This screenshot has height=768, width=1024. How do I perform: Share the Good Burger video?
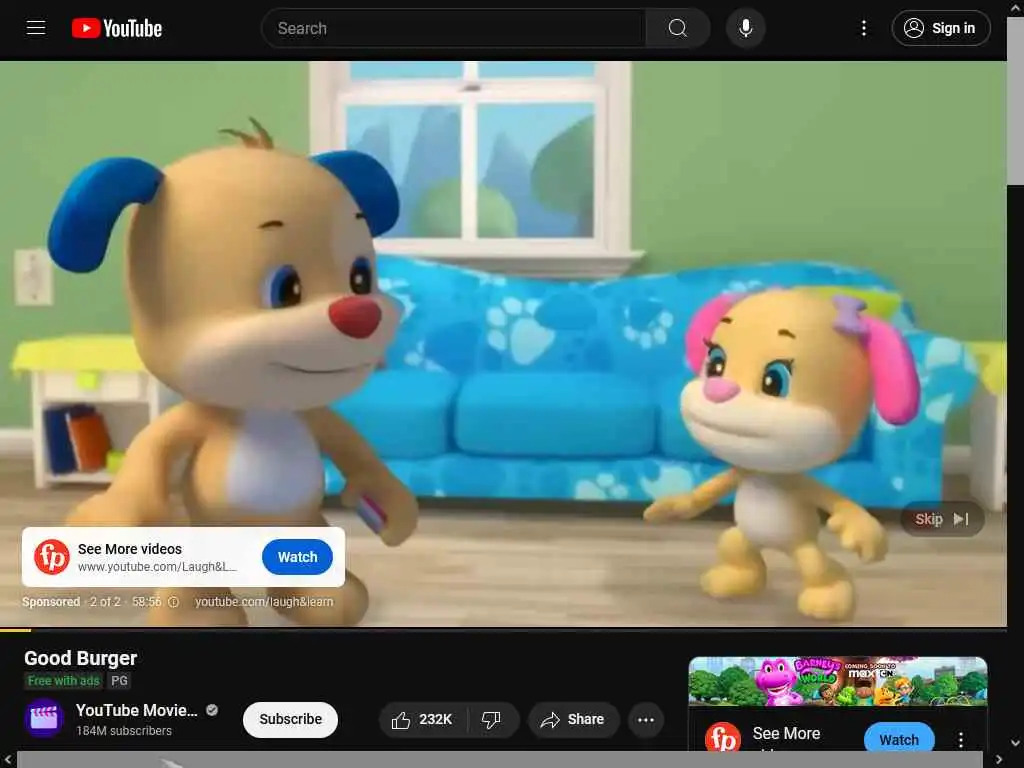[x=573, y=720]
